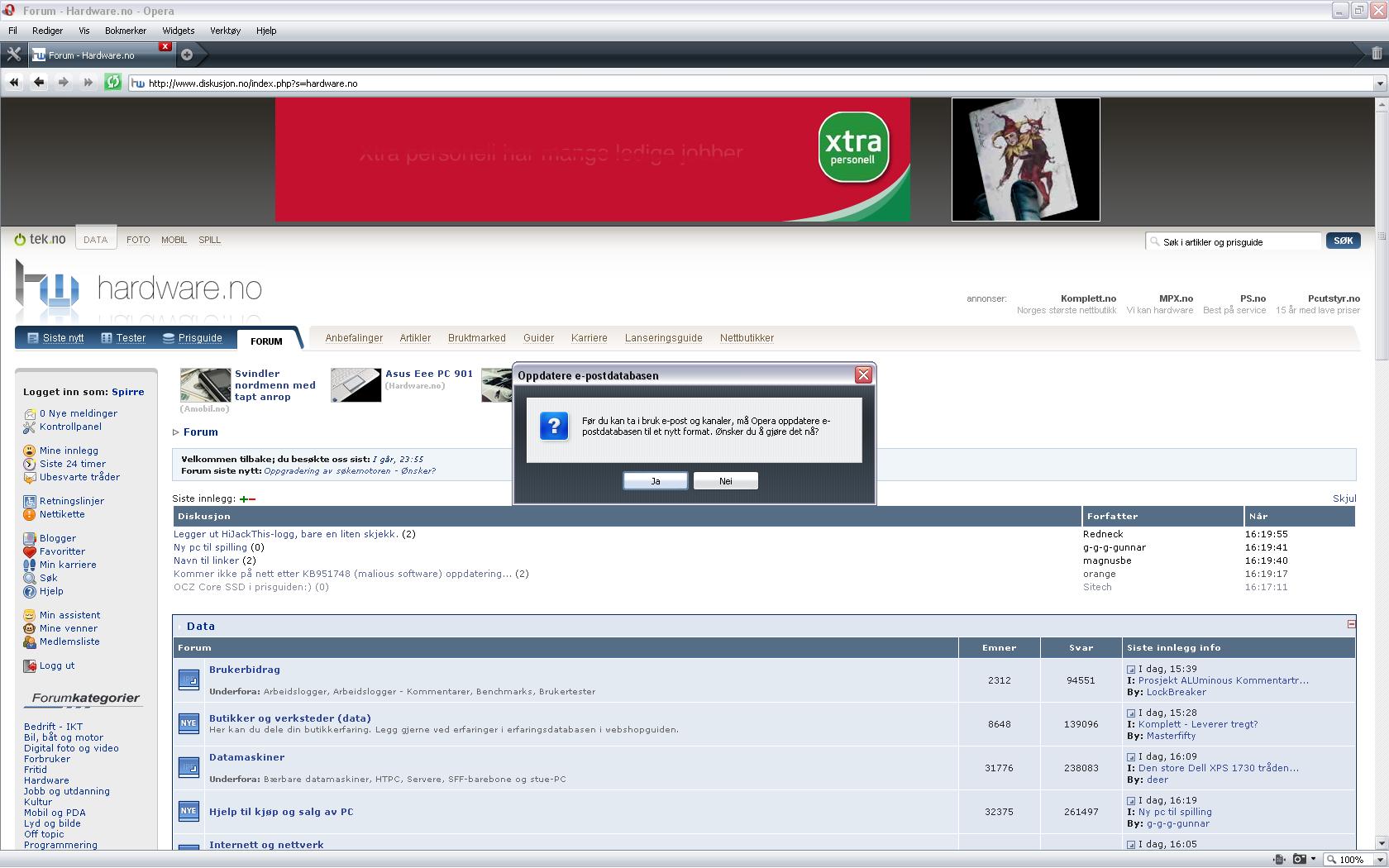Open the address bar dropdown arrow

1379,83
